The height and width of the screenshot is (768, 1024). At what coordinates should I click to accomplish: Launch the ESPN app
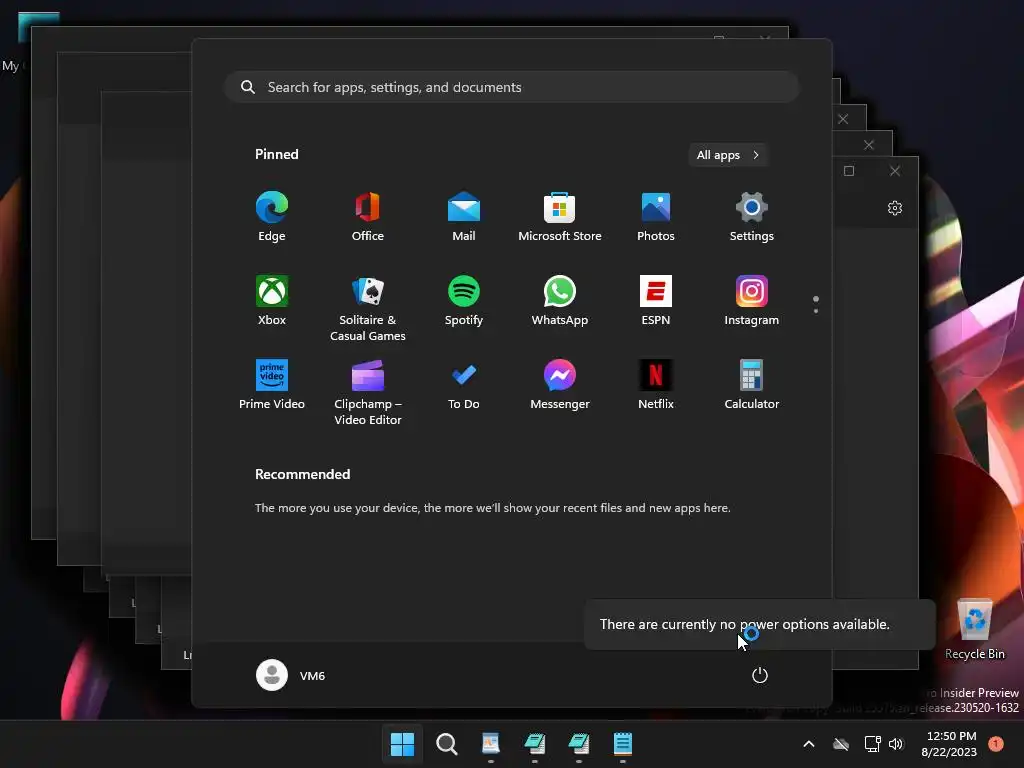pyautogui.click(x=656, y=301)
